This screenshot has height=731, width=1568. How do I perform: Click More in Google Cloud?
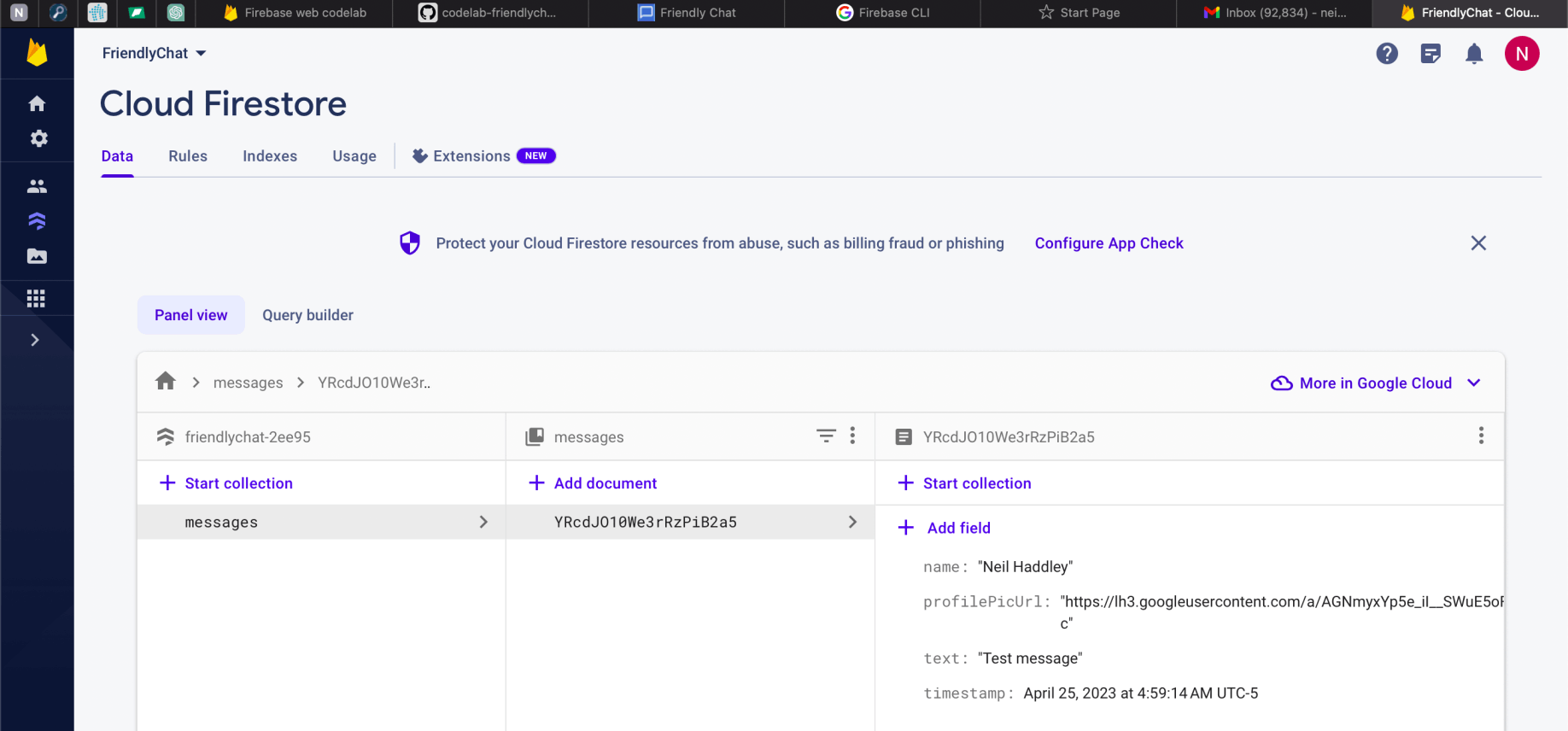pyautogui.click(x=1375, y=383)
